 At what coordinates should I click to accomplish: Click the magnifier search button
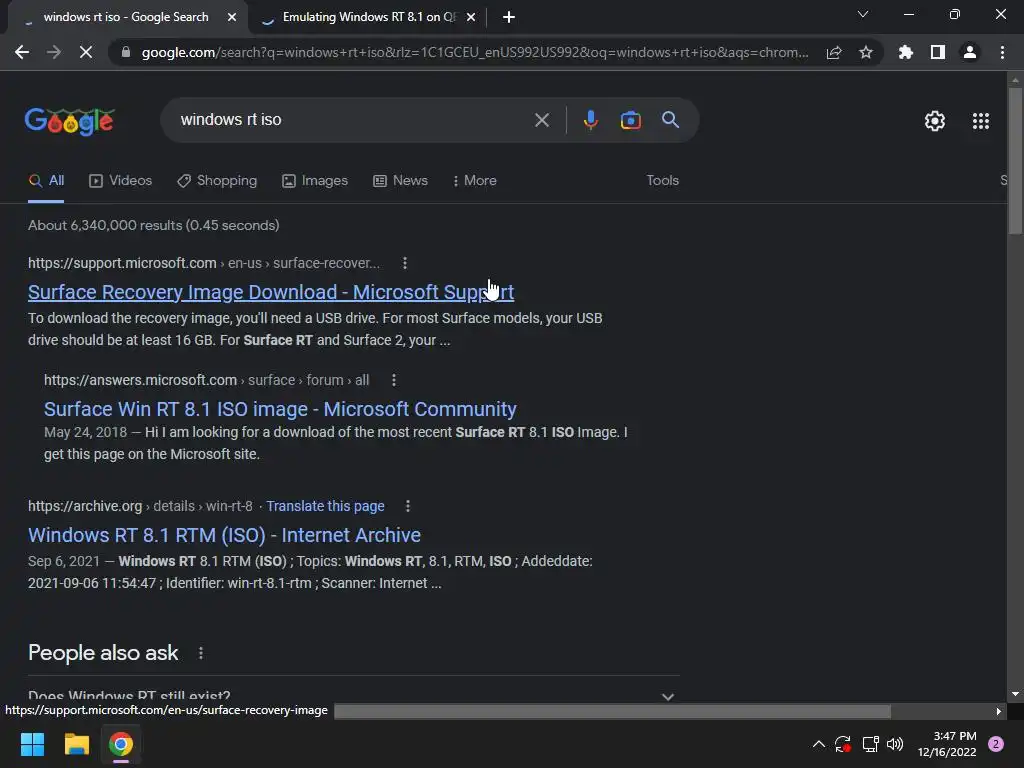(670, 120)
